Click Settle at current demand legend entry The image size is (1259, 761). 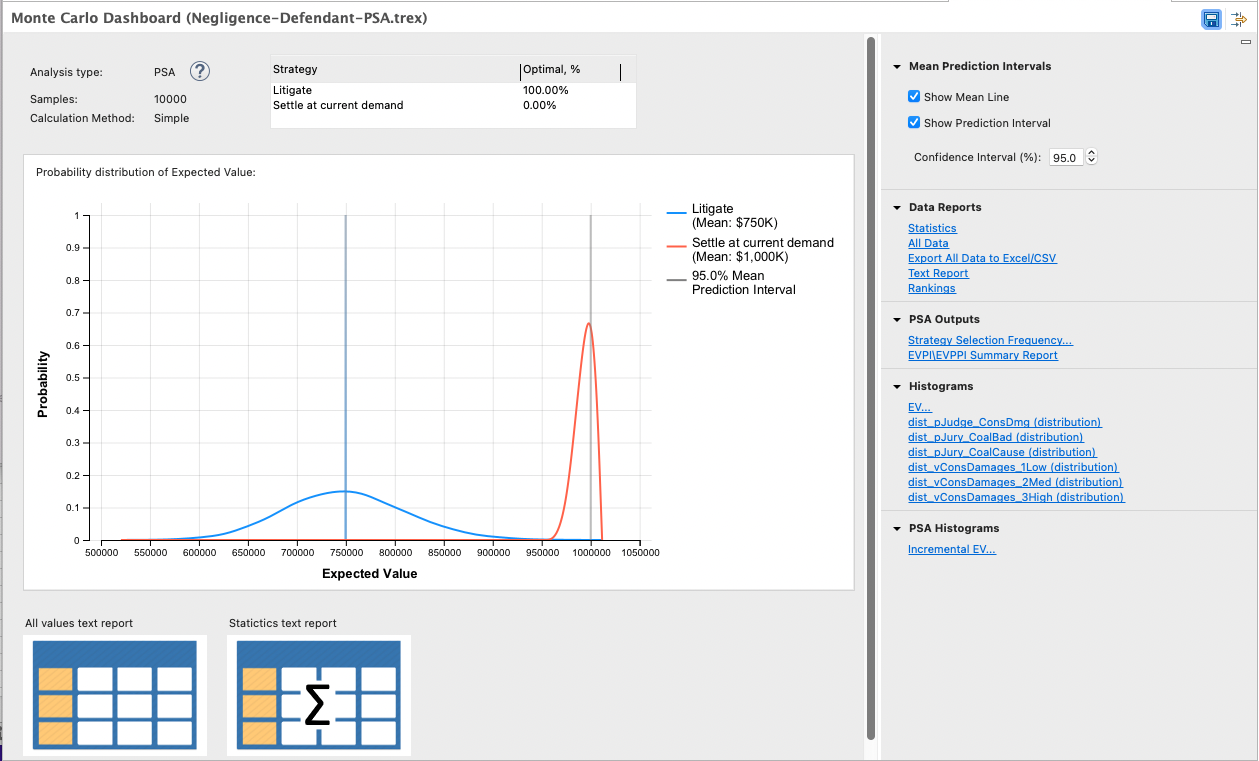tap(750, 249)
